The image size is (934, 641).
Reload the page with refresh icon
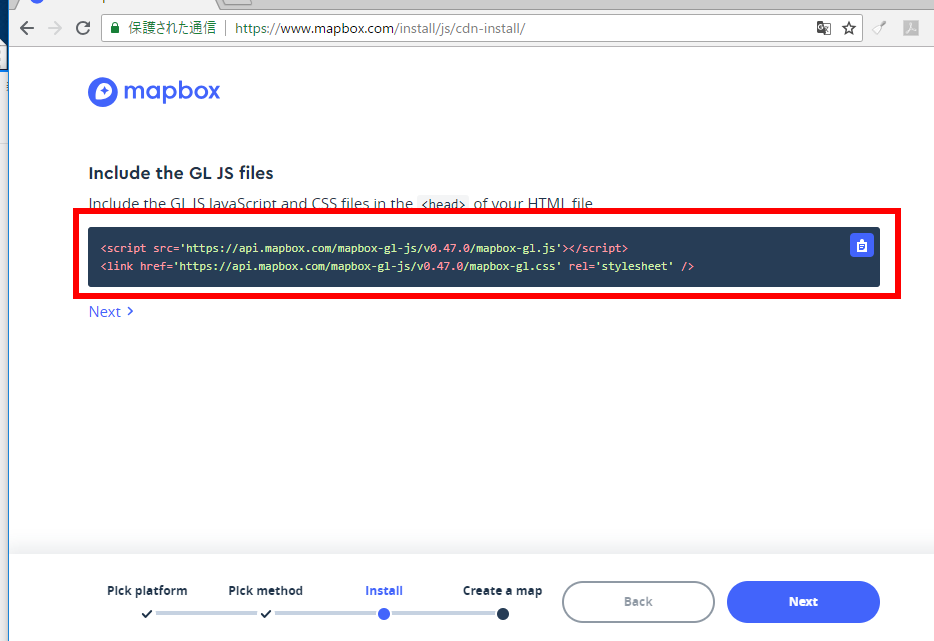[83, 28]
